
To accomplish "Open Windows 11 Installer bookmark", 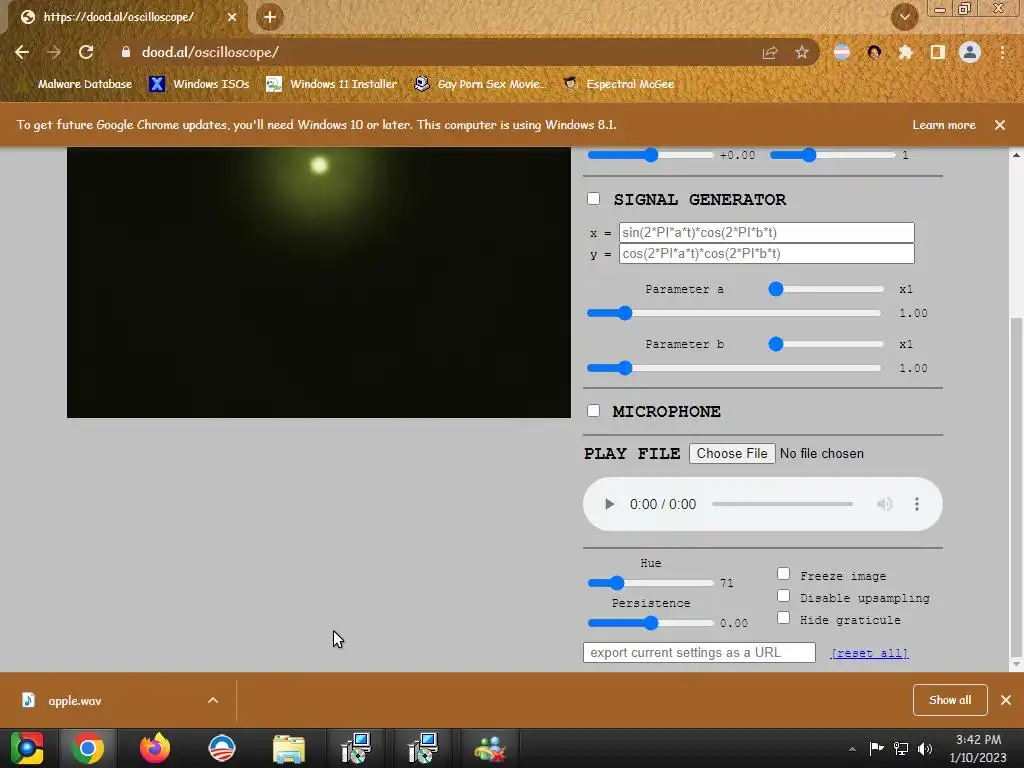I will point(332,84).
